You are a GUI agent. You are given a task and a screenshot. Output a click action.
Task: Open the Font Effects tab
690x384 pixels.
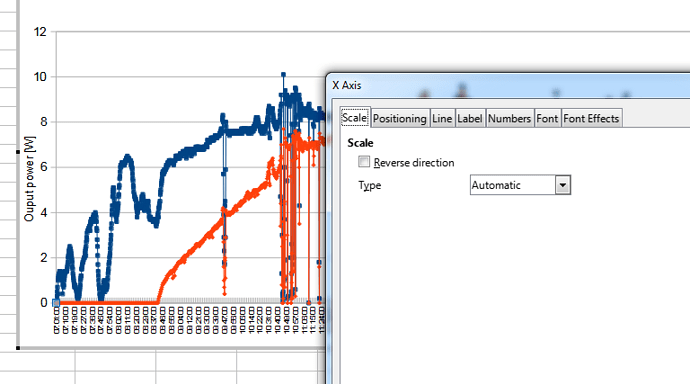point(591,119)
